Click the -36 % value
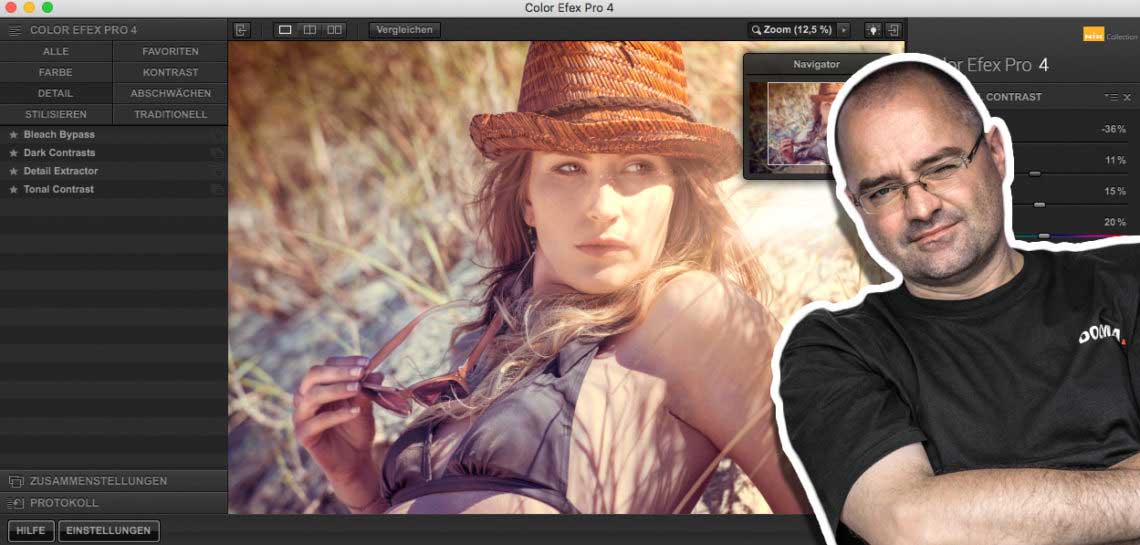 [1113, 129]
